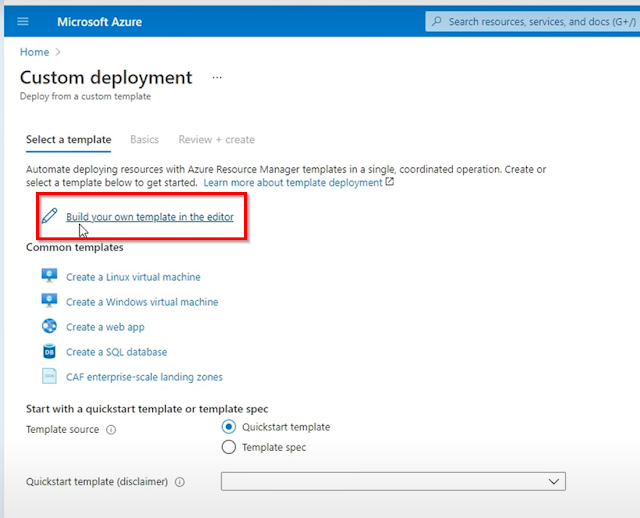Open Learn more about template deployment link
The image size is (640, 518).
click(x=293, y=182)
